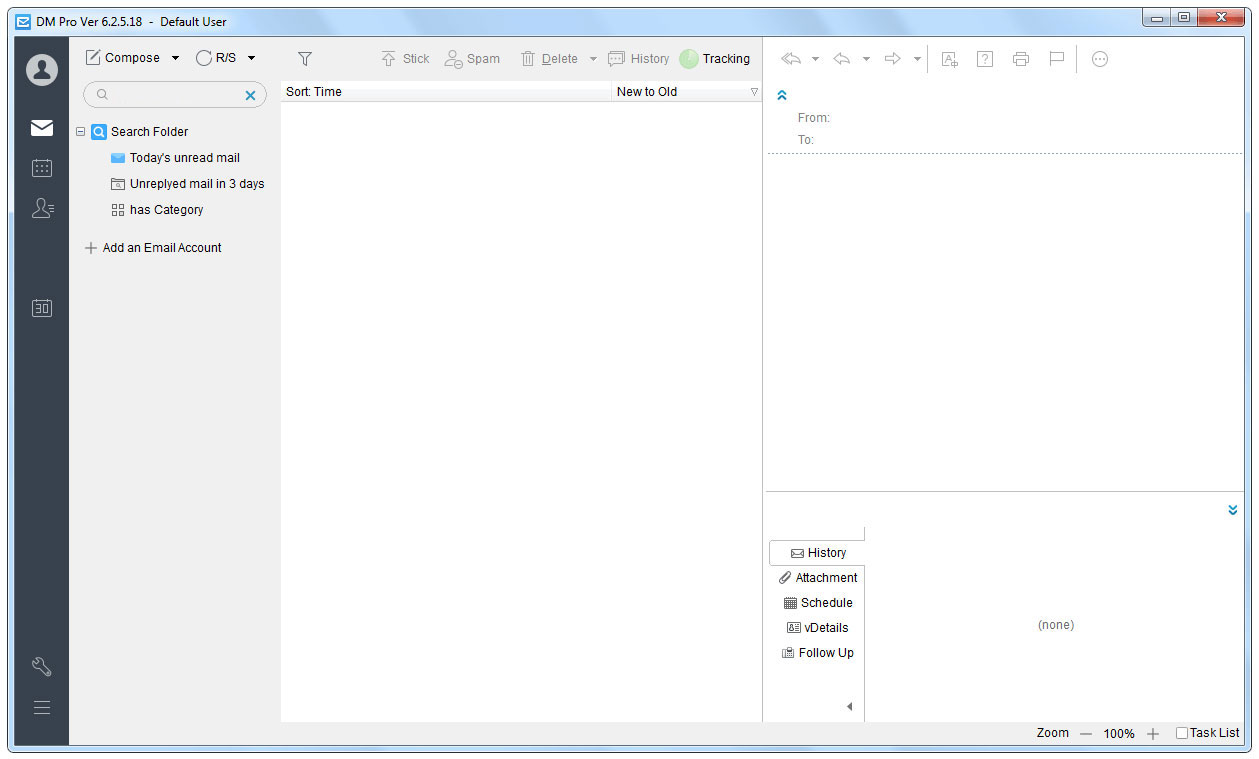Switch to the Schedule tab
Viewport: 1259px width, 759px height.
pos(818,603)
